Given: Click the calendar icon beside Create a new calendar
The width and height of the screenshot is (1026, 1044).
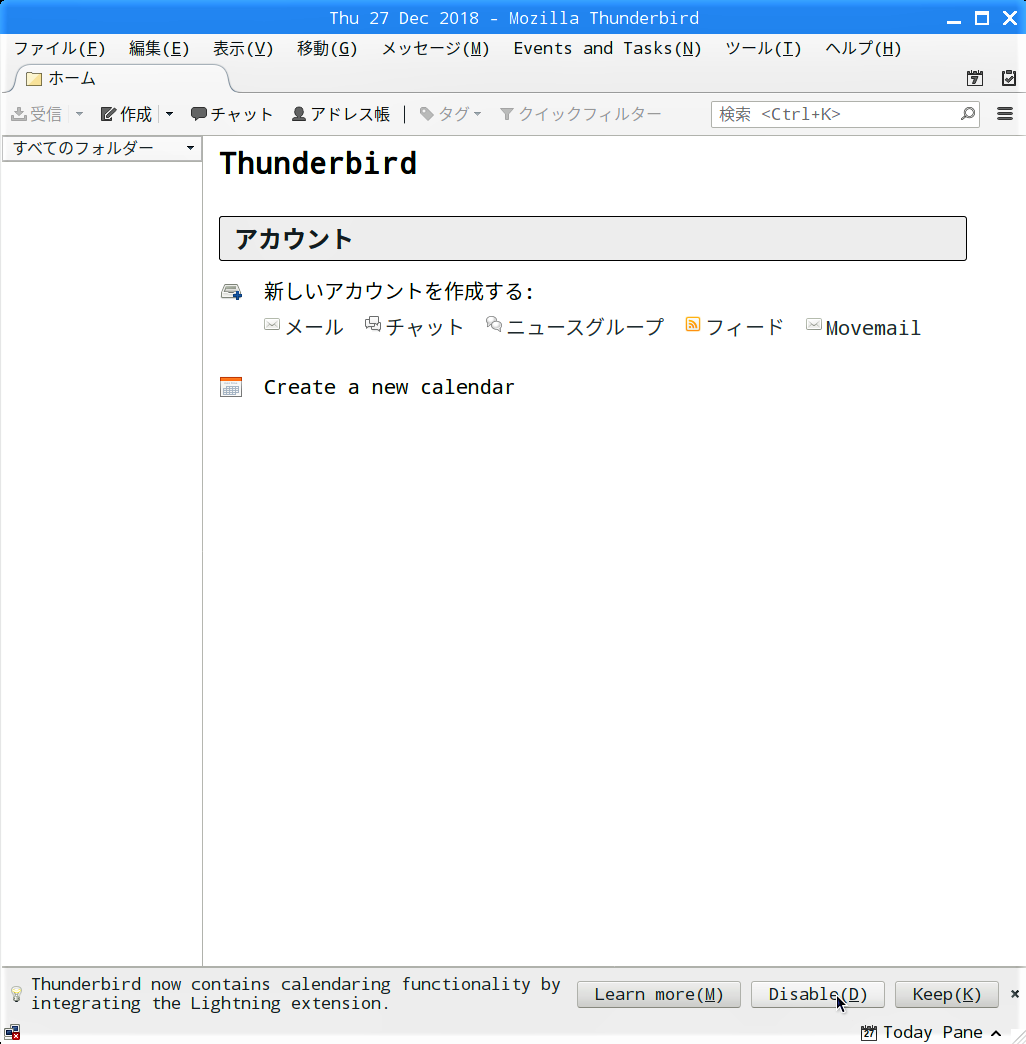Looking at the screenshot, I should point(231,387).
